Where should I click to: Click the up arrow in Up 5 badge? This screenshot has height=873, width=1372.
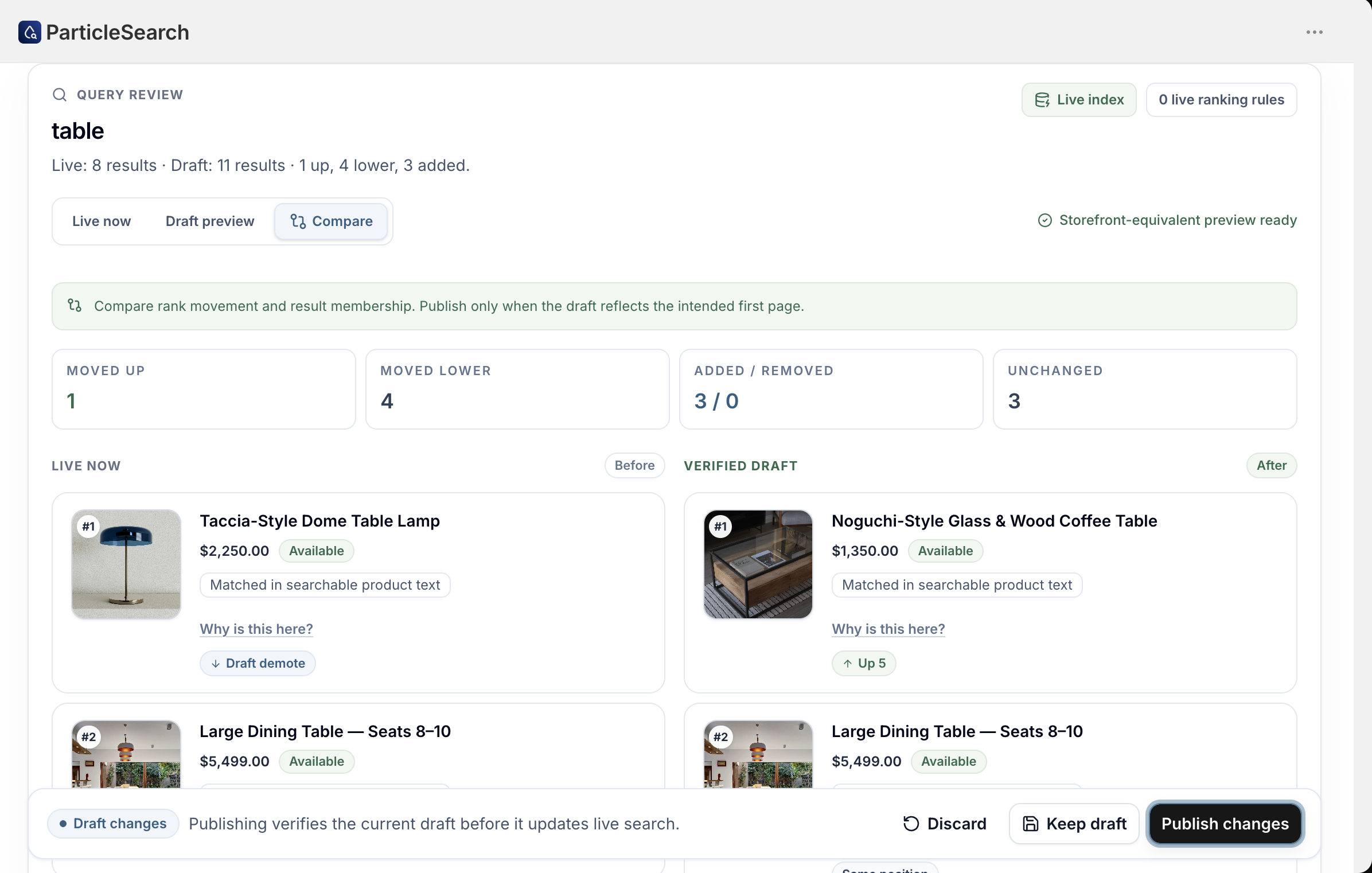pos(848,664)
